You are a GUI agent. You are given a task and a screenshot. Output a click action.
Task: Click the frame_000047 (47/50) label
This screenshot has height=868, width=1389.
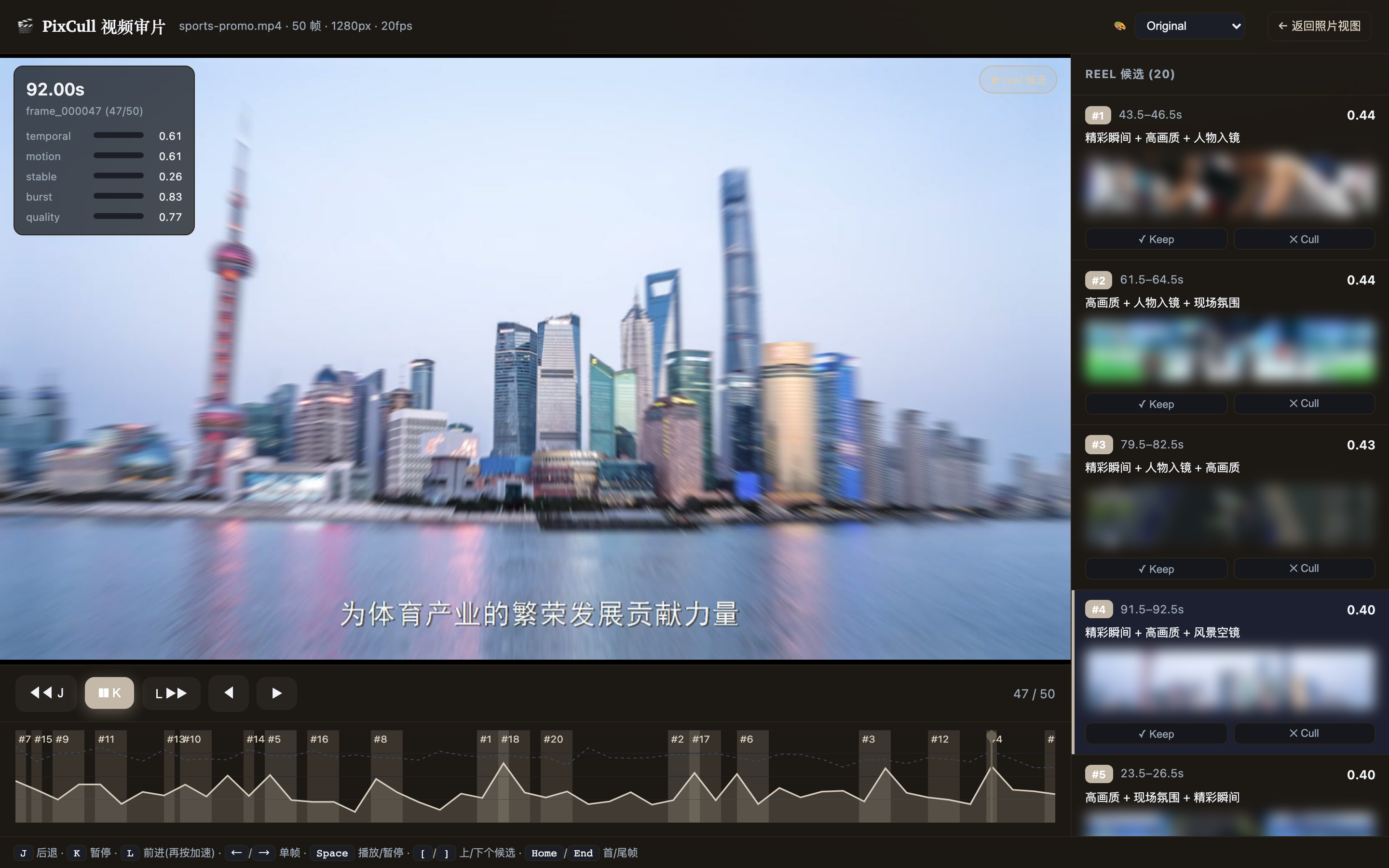(x=84, y=111)
